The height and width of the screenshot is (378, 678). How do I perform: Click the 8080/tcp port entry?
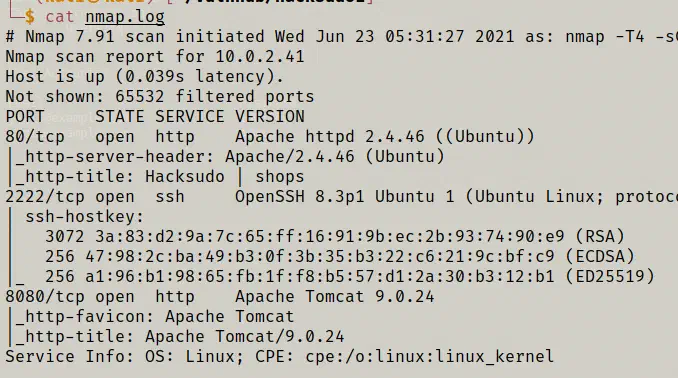pos(45,297)
